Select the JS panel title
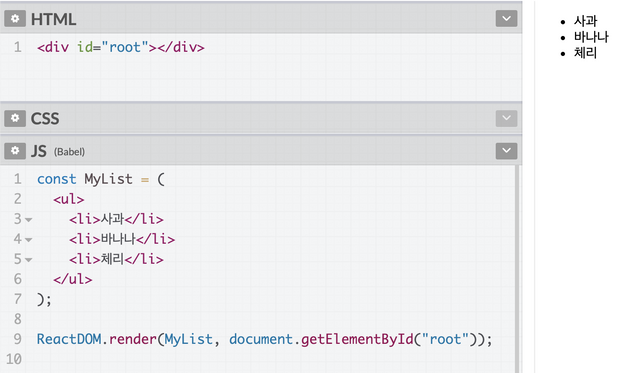 [x=39, y=151]
